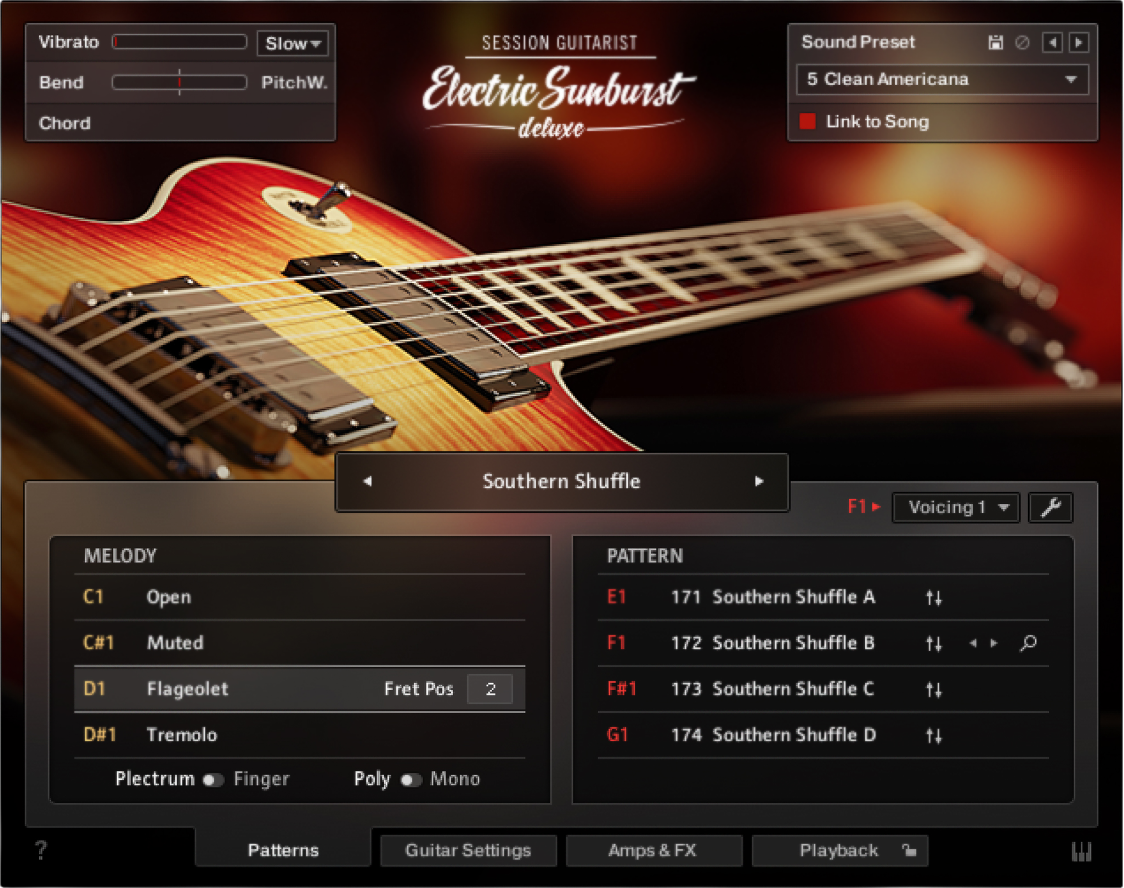Screen dimensions: 1124x888
Task: Click the transpose arrows on Southern Shuffle A
Action: pyautogui.click(x=934, y=597)
